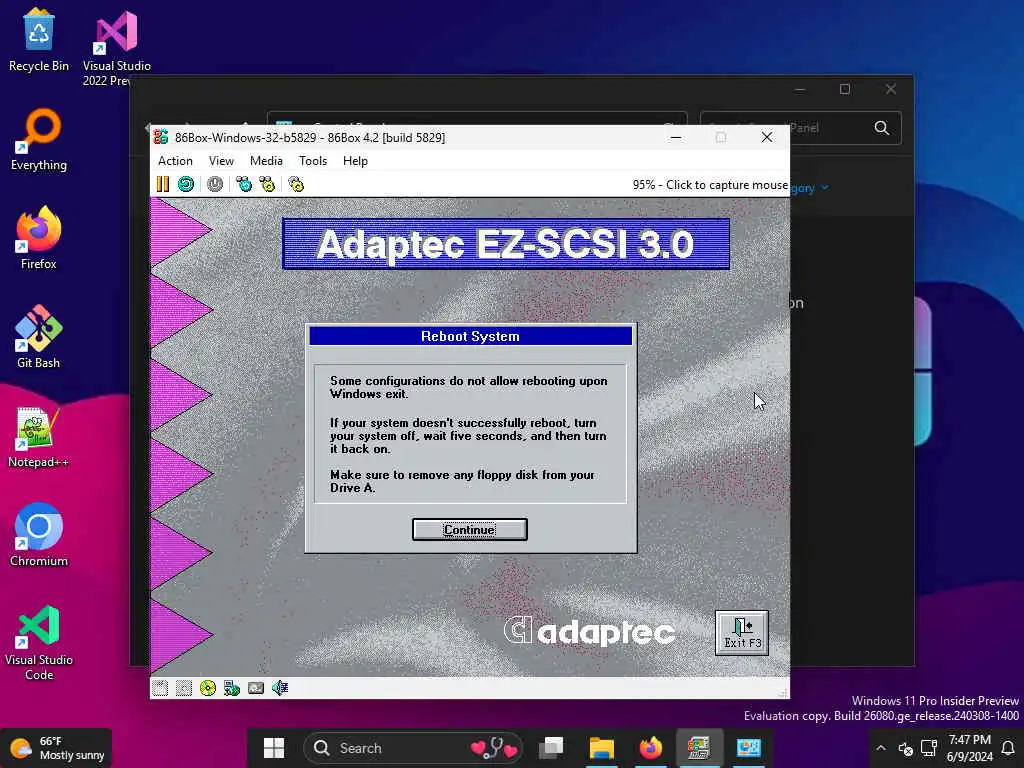Screen dimensions: 1024x768
Task: Click the sound speaker status bar icon
Action: pyautogui.click(x=280, y=688)
